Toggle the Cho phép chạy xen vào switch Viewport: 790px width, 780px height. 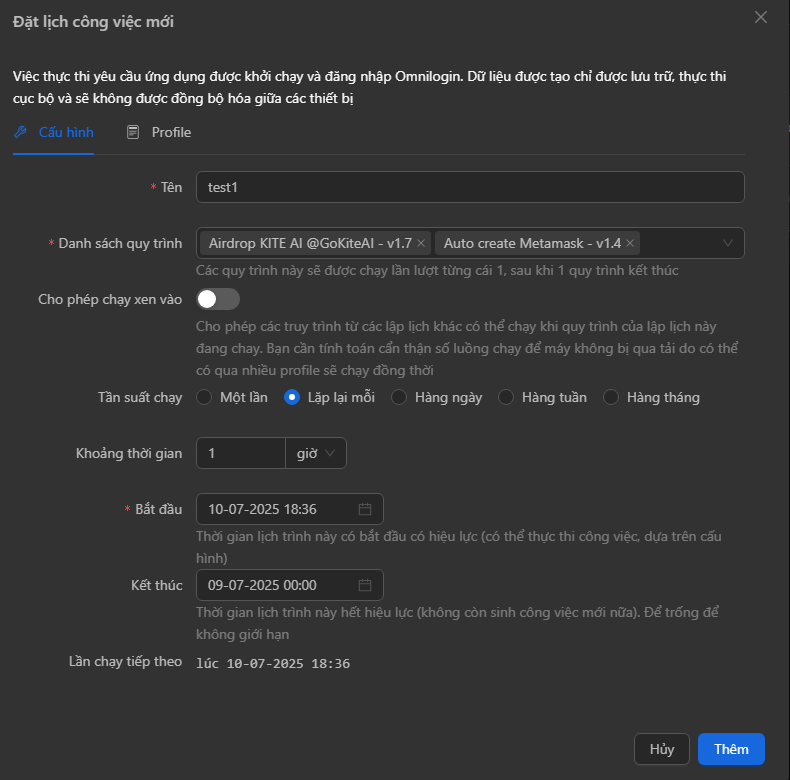point(218,299)
